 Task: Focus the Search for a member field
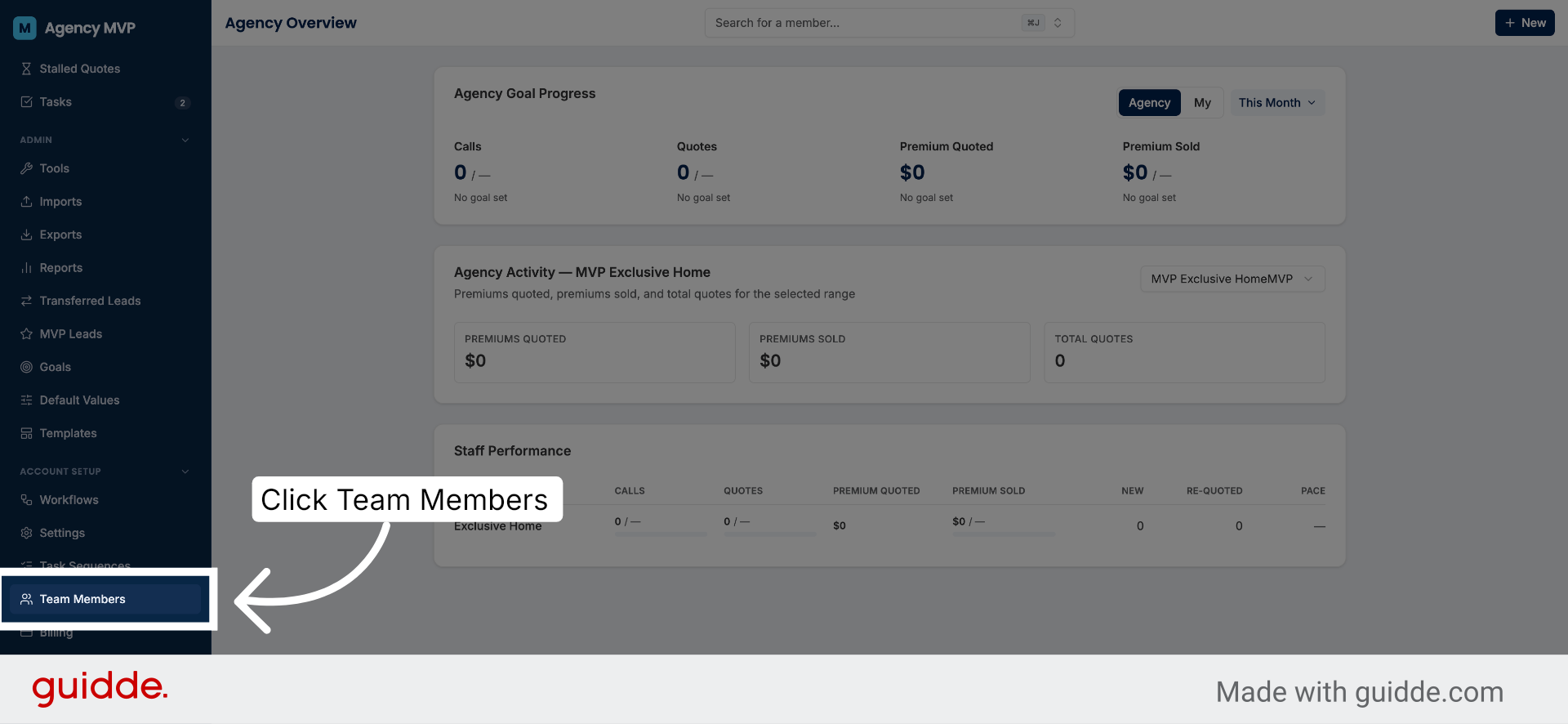[x=889, y=23]
